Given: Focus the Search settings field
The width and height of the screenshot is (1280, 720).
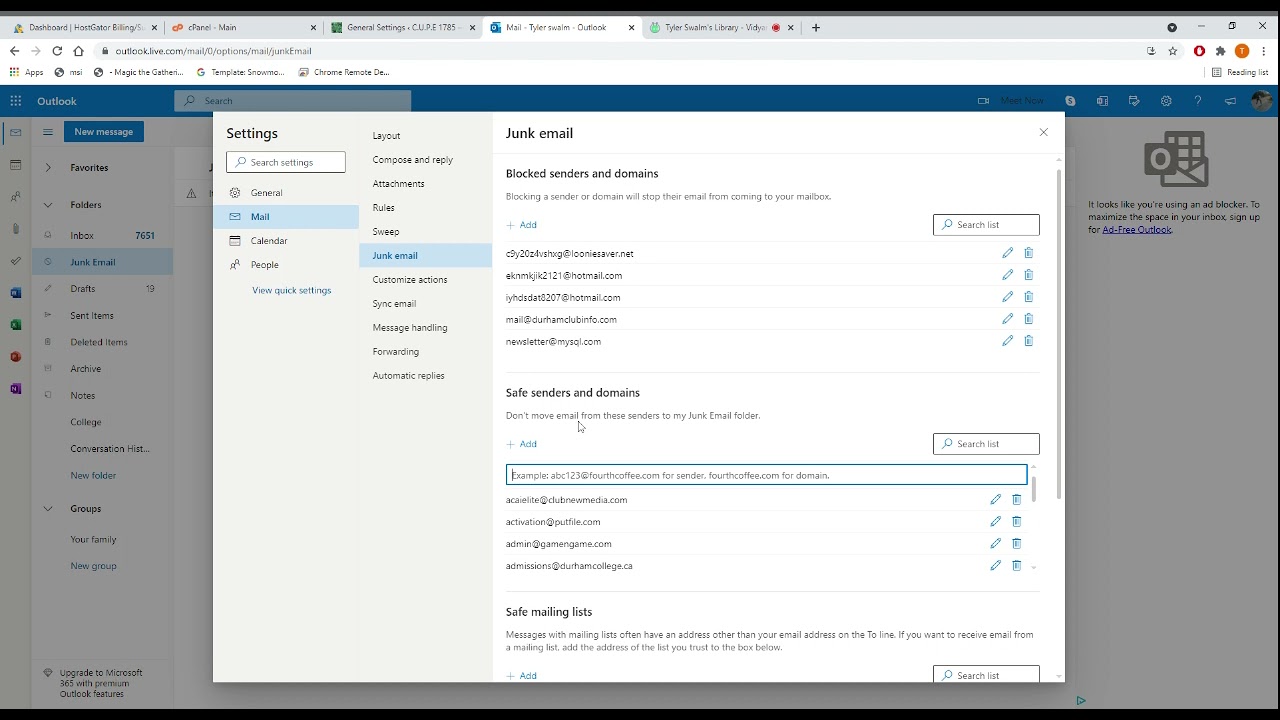Looking at the screenshot, I should [x=286, y=162].
